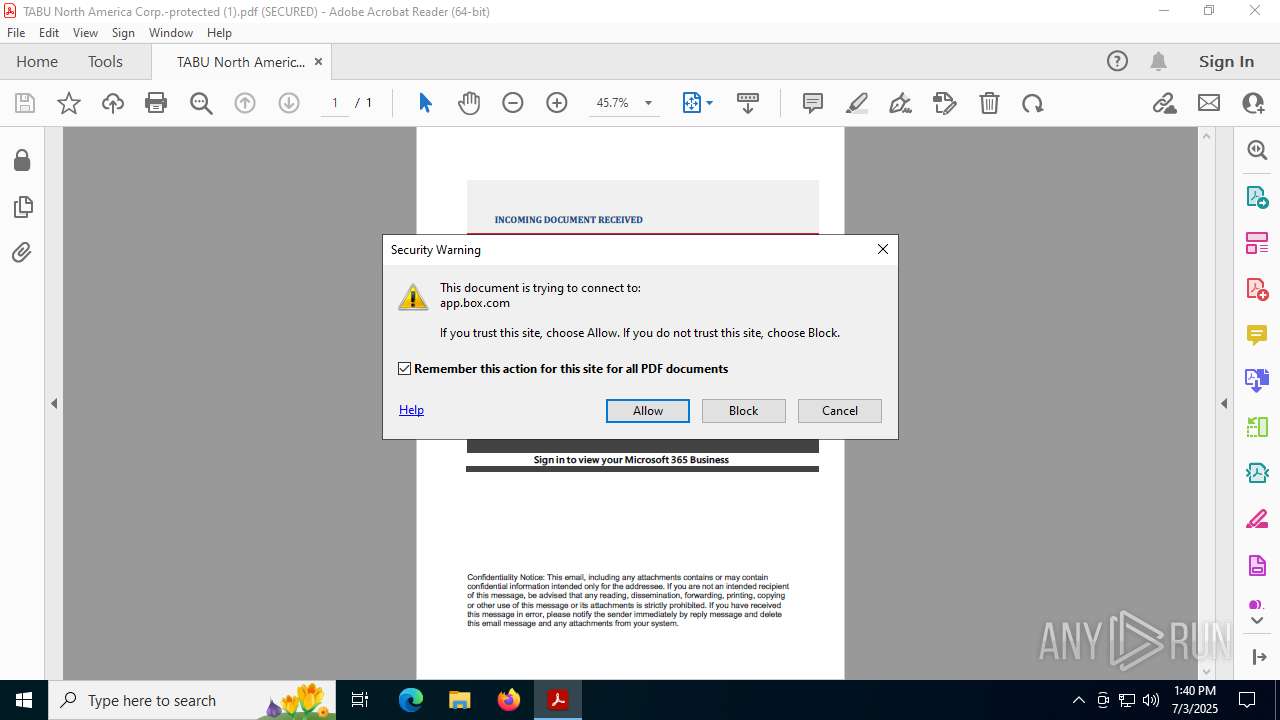Viewport: 1280px width, 720px height.
Task: Send file by email envelope icon
Action: click(x=1209, y=103)
